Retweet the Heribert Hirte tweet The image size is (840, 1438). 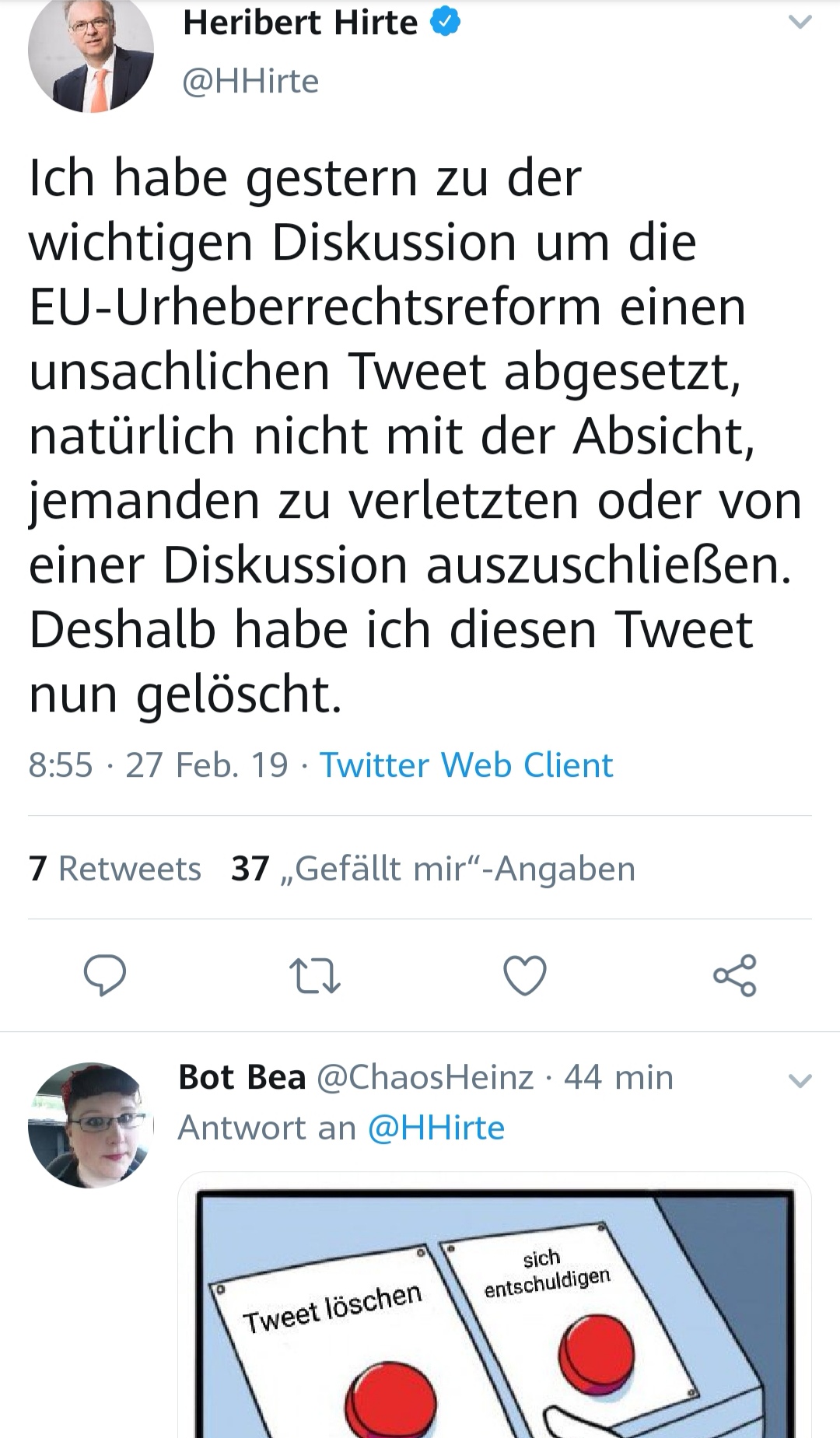pyautogui.click(x=314, y=975)
